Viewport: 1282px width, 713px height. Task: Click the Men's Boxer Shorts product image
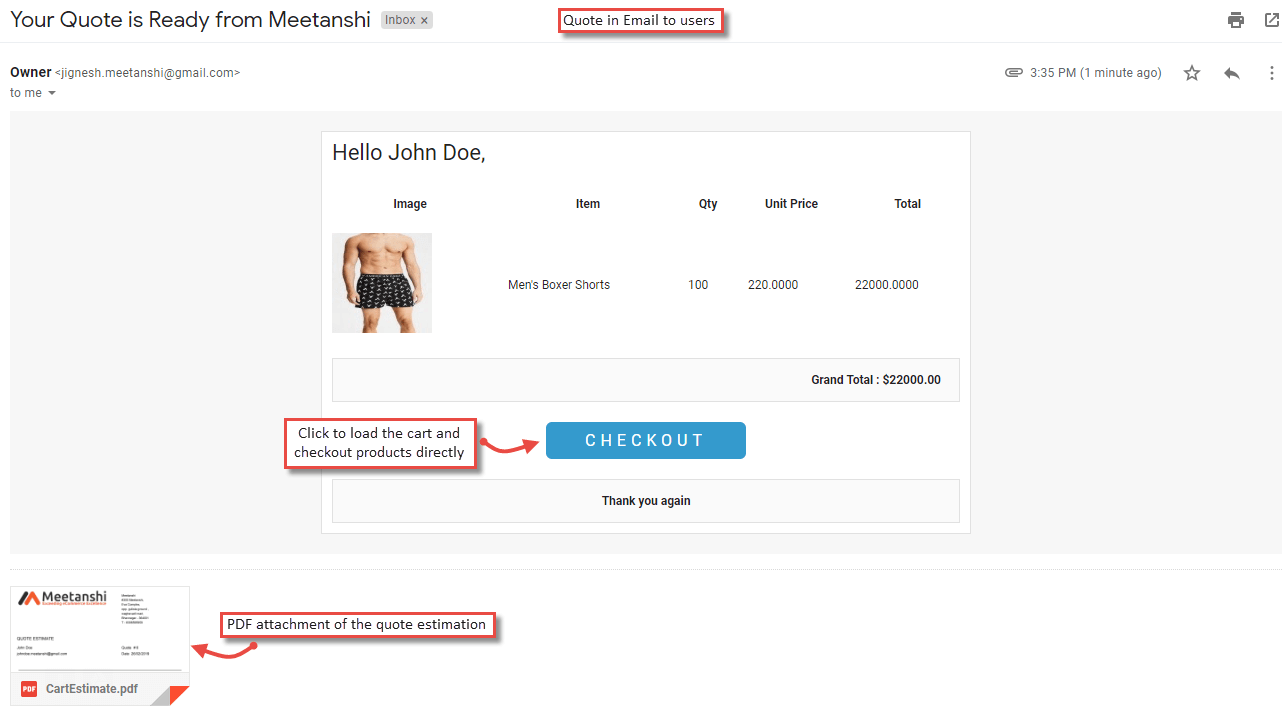382,283
